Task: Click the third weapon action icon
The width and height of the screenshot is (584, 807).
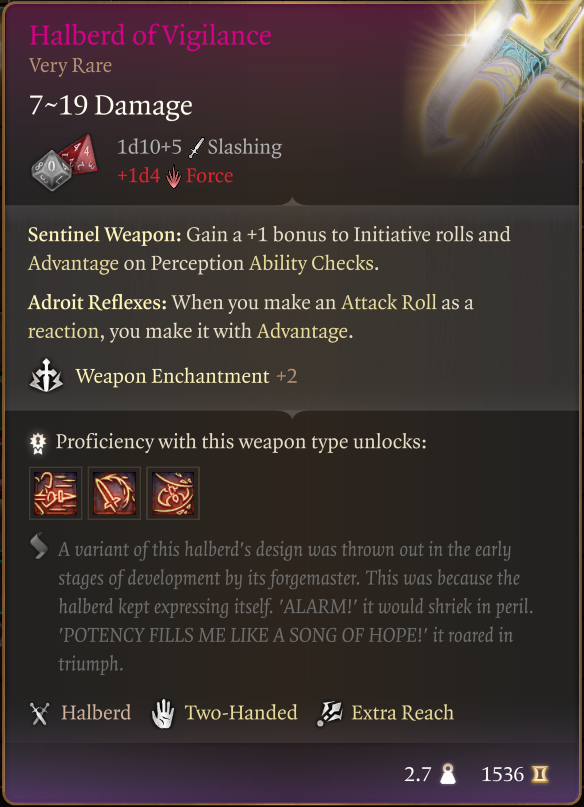Action: pos(173,493)
